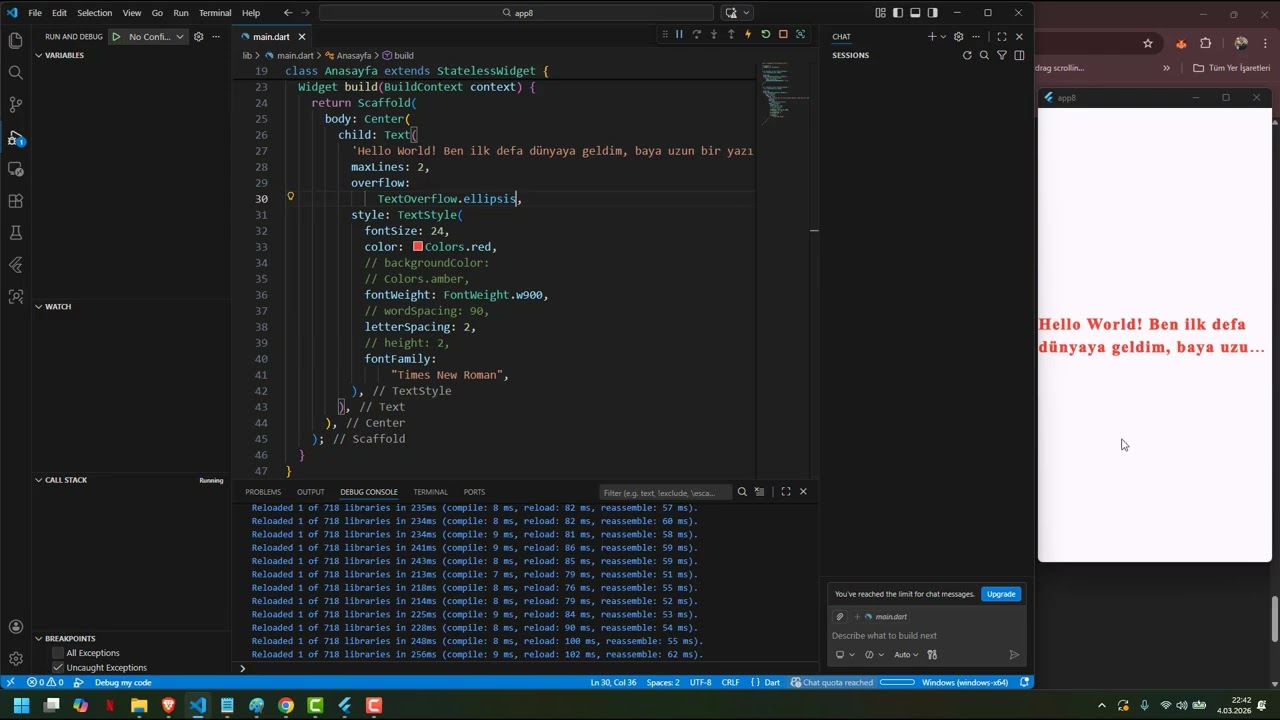Open the Selection menu

(94, 13)
